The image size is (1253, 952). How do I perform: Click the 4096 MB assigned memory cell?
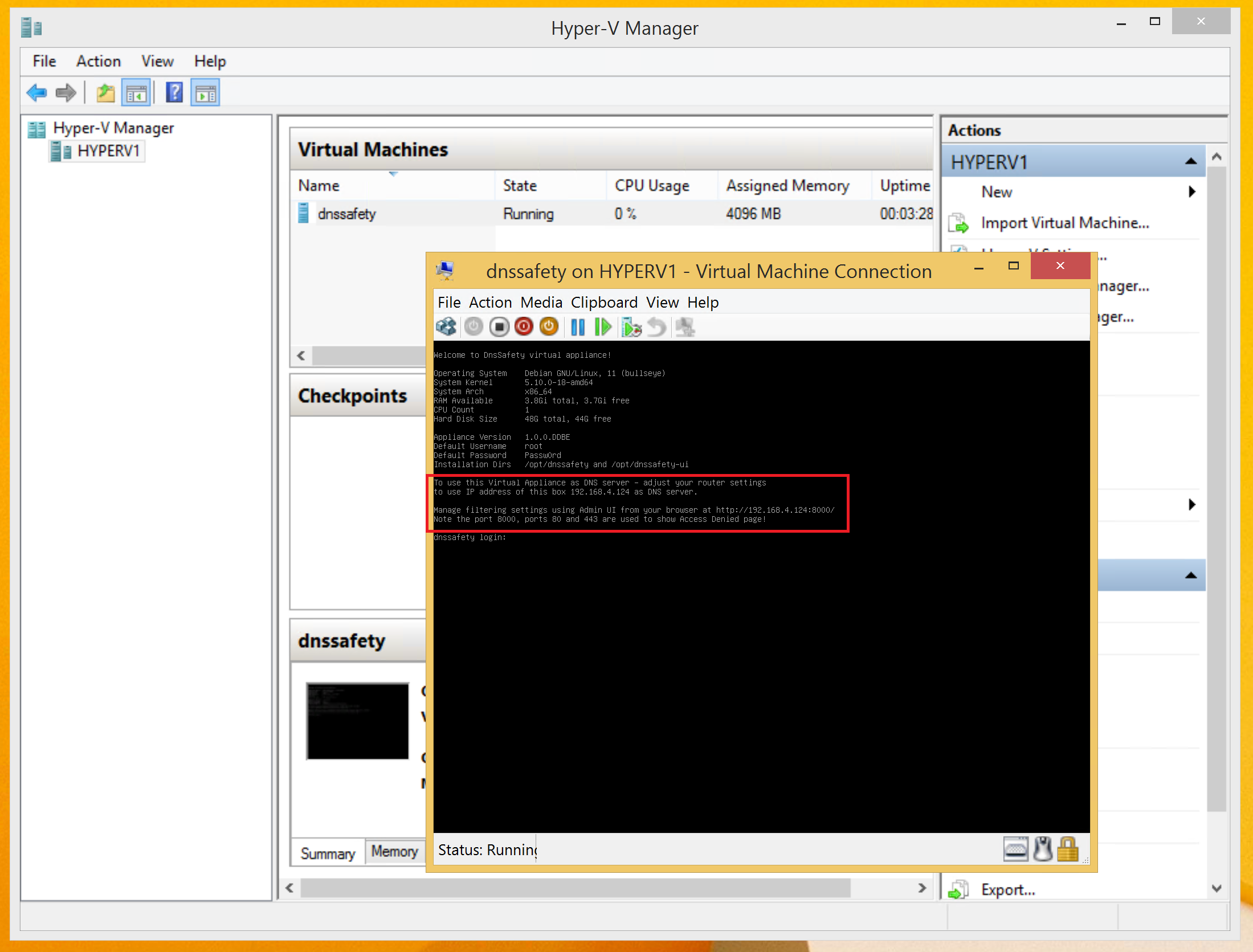point(753,214)
